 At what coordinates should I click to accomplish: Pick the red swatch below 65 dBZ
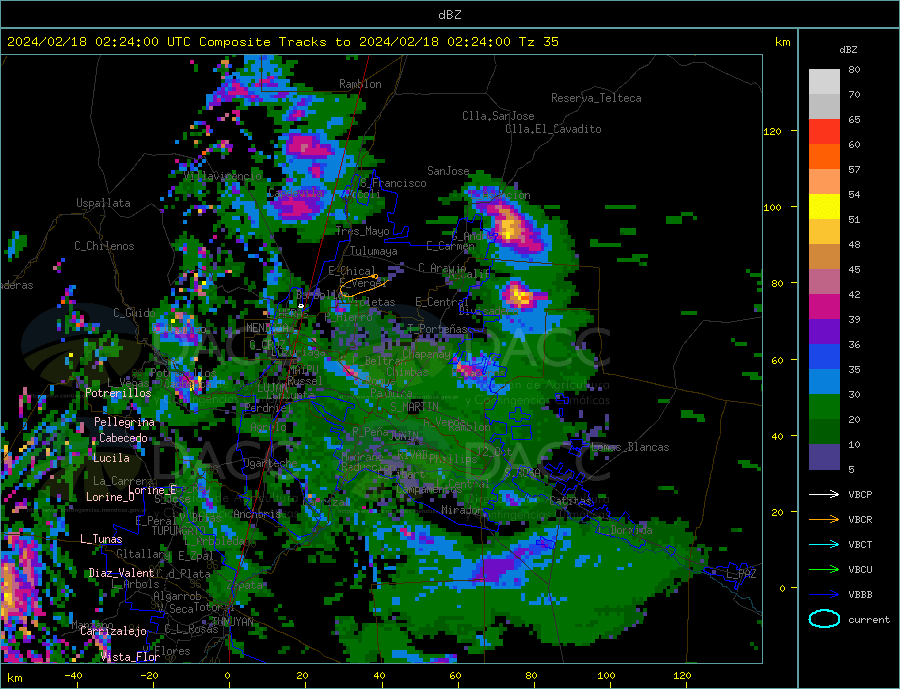click(x=824, y=131)
